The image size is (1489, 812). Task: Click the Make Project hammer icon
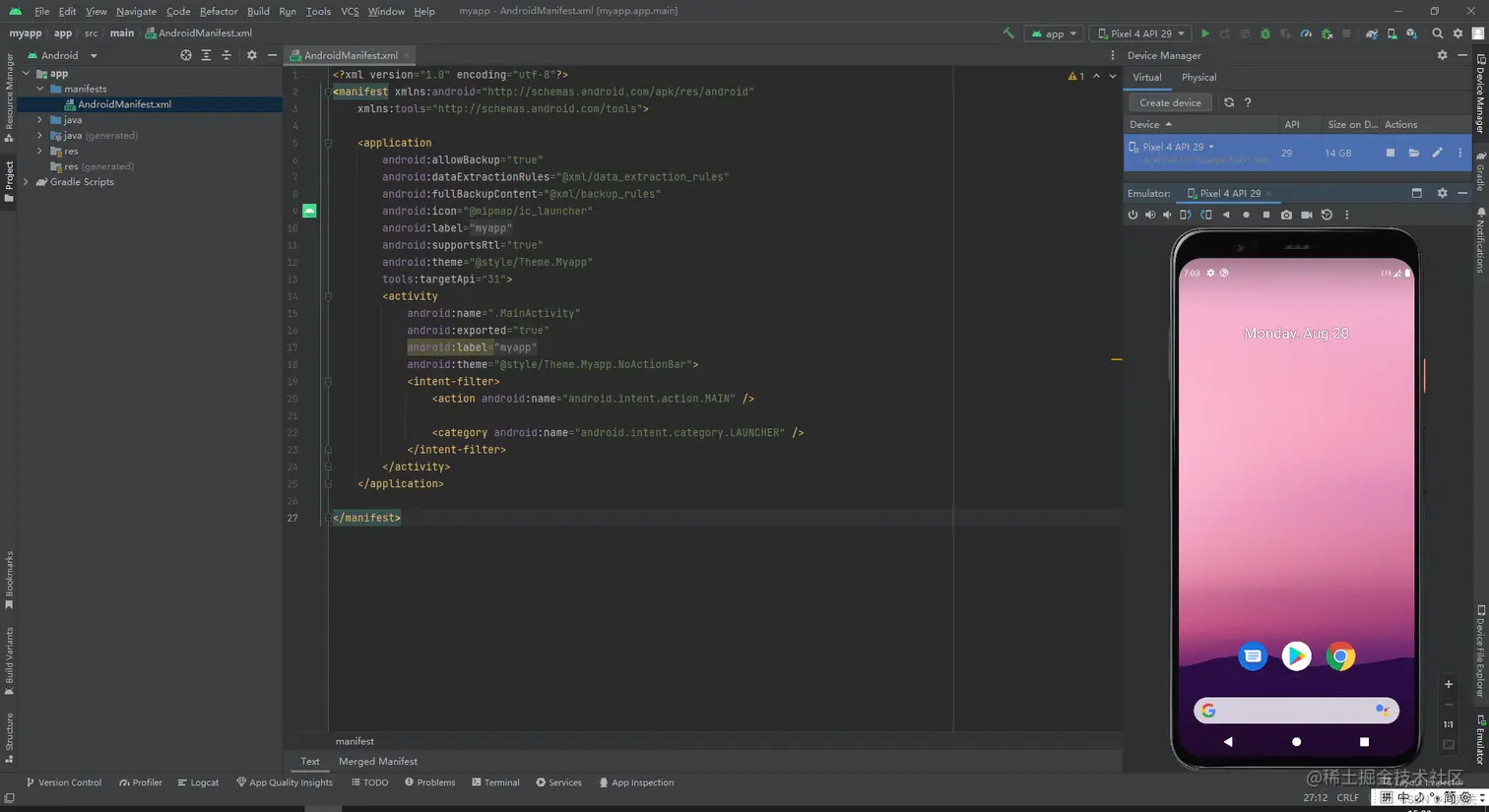point(1007,33)
